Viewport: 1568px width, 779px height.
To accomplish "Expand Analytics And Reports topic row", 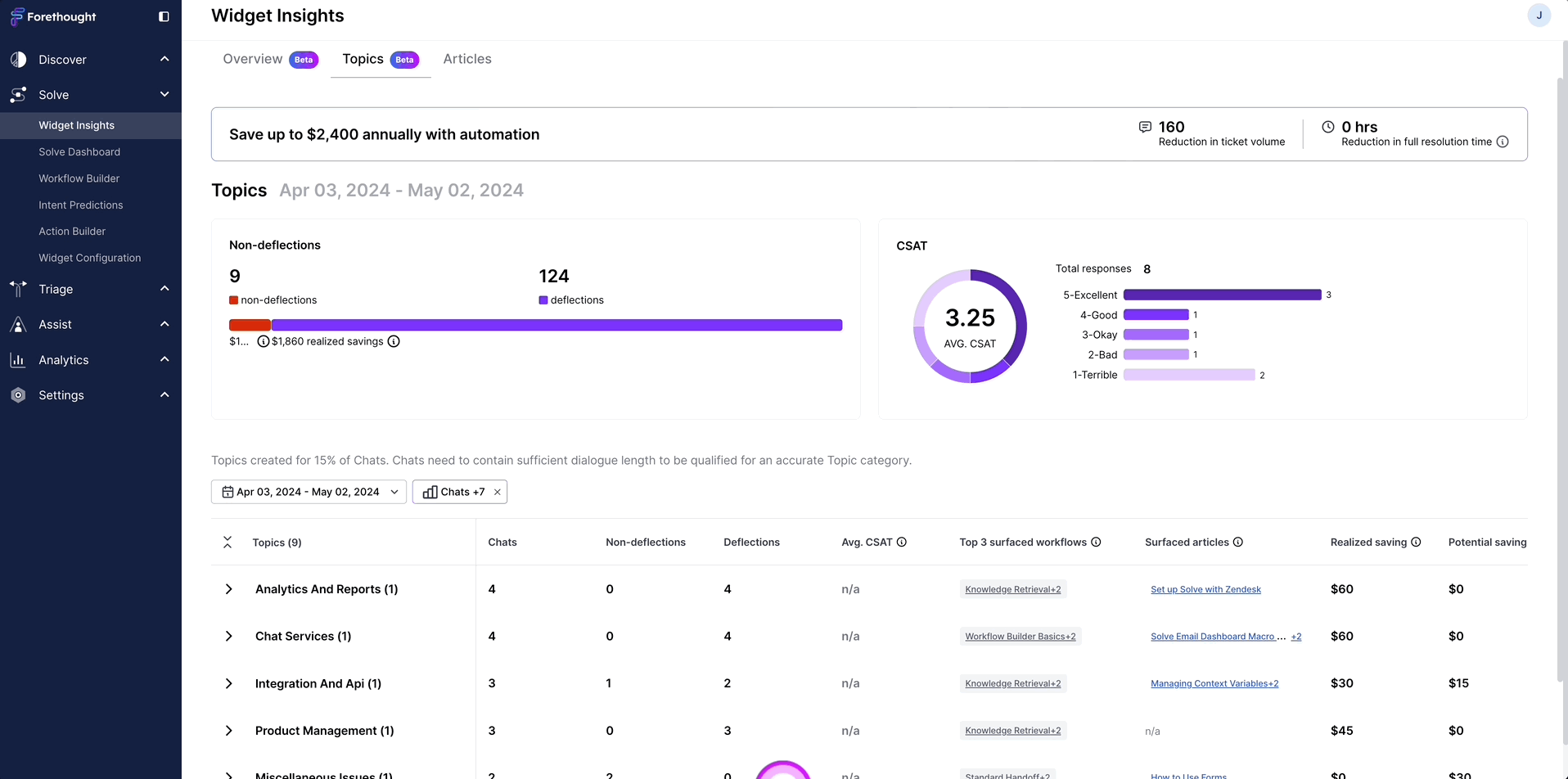I will coord(228,589).
